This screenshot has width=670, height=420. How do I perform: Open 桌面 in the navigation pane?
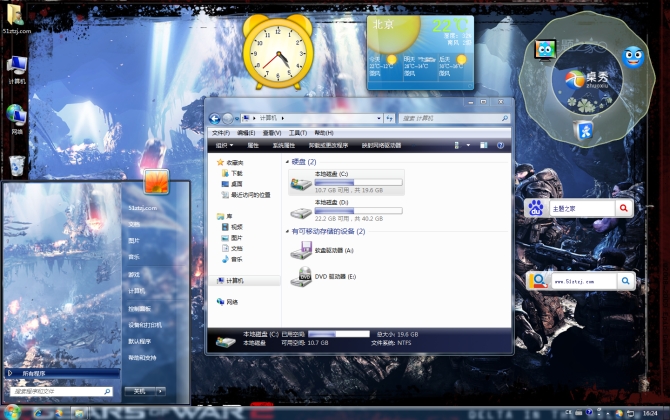click(232, 184)
